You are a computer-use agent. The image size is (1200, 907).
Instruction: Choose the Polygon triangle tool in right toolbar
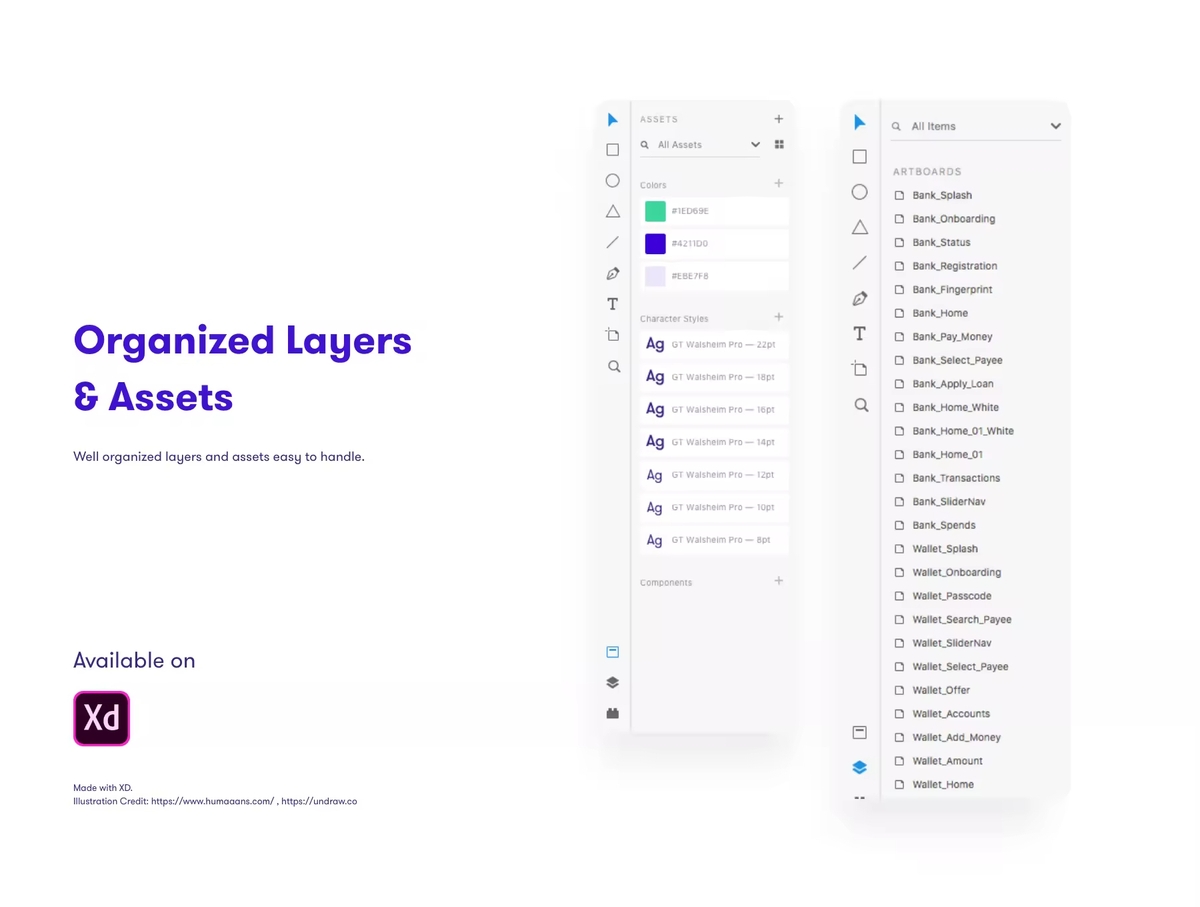click(x=859, y=227)
